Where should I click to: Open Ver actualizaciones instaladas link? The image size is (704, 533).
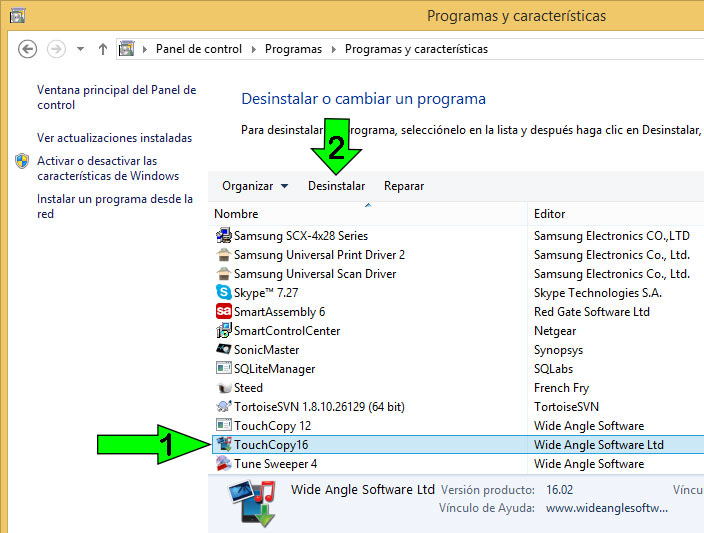pyautogui.click(x=114, y=138)
